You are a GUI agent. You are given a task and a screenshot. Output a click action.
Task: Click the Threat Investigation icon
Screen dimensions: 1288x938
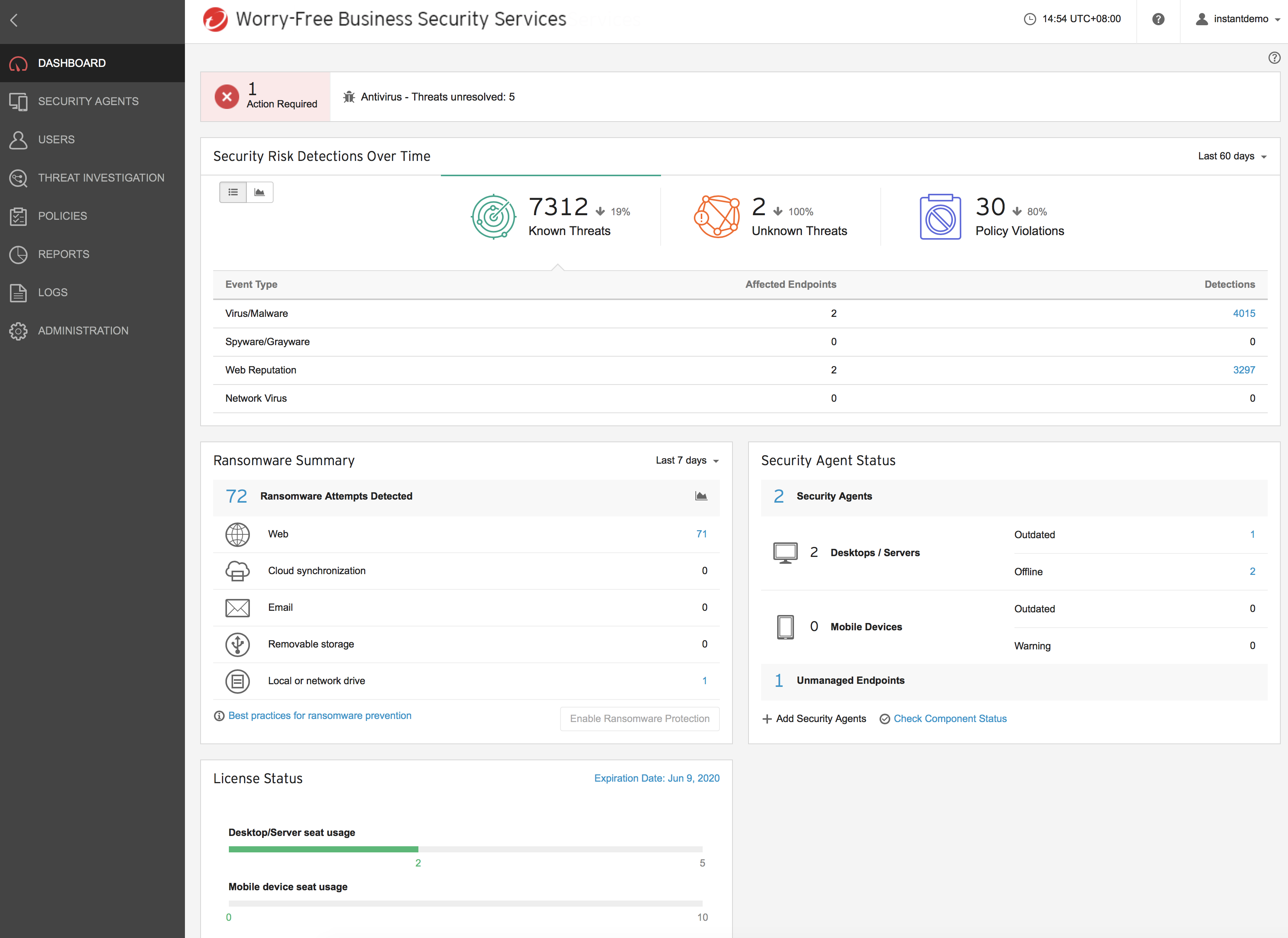[x=18, y=178]
